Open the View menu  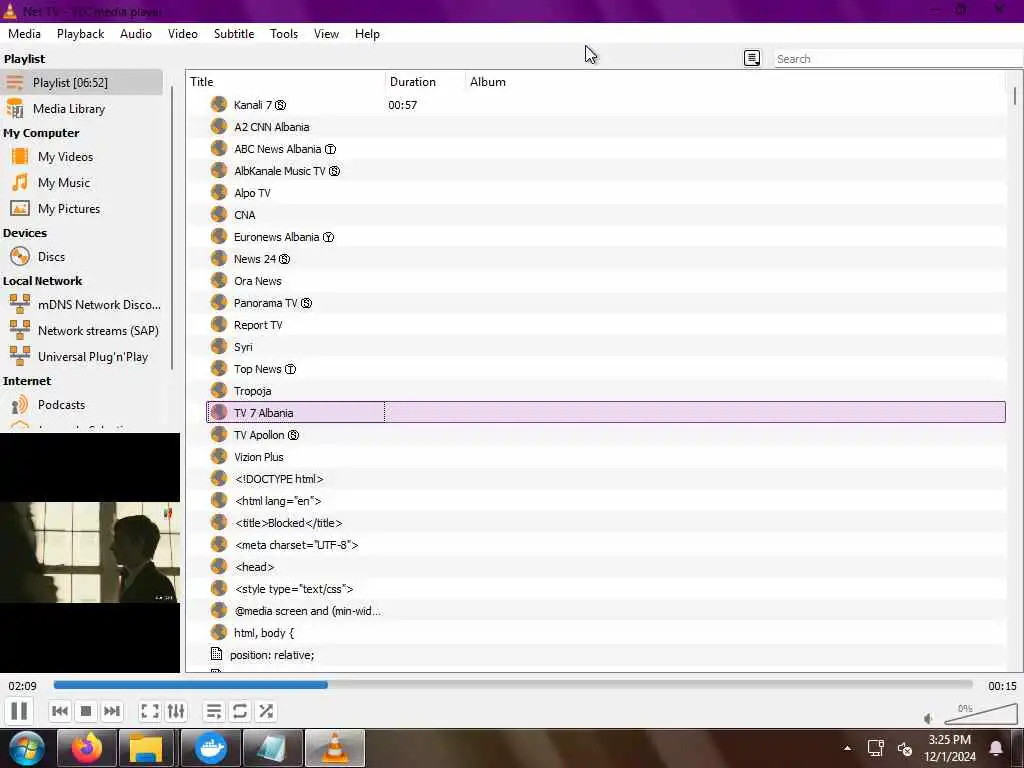pos(326,34)
